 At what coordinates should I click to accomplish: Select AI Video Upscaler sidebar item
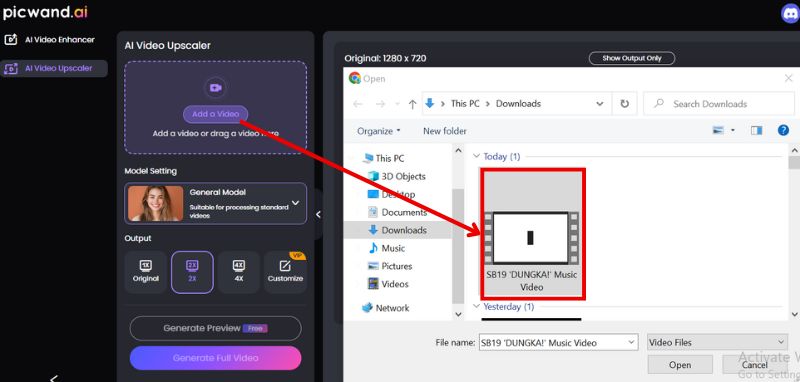(54, 68)
